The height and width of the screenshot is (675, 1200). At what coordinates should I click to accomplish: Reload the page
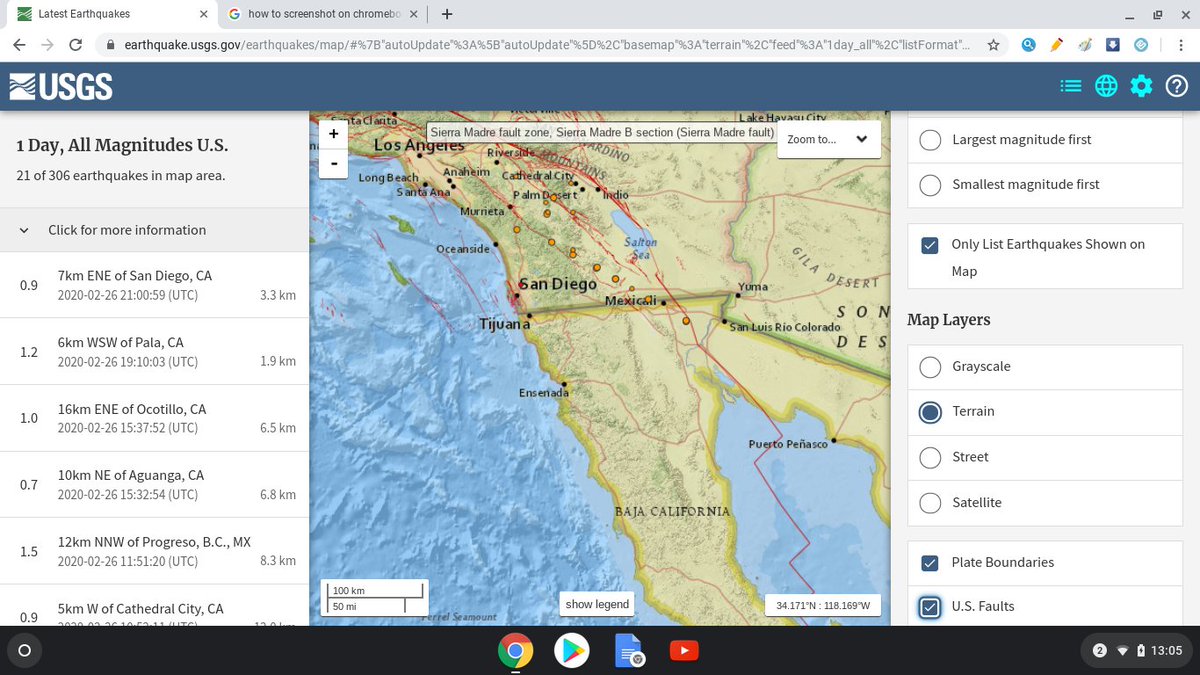(76, 45)
